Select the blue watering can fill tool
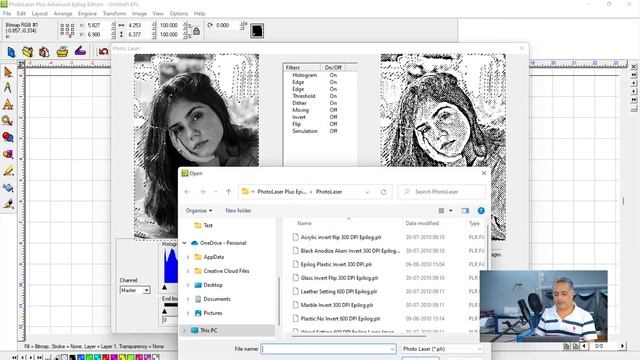Viewport: 640px width, 360px height. [x=8, y=188]
